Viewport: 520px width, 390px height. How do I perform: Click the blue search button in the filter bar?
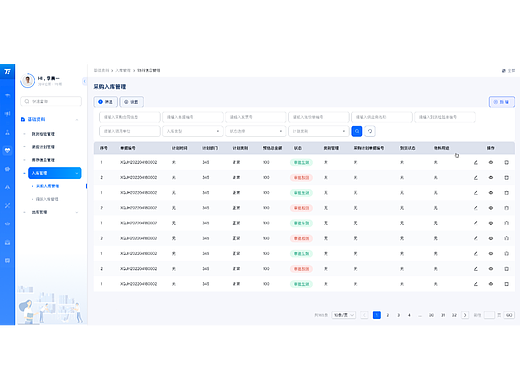tap(357, 131)
